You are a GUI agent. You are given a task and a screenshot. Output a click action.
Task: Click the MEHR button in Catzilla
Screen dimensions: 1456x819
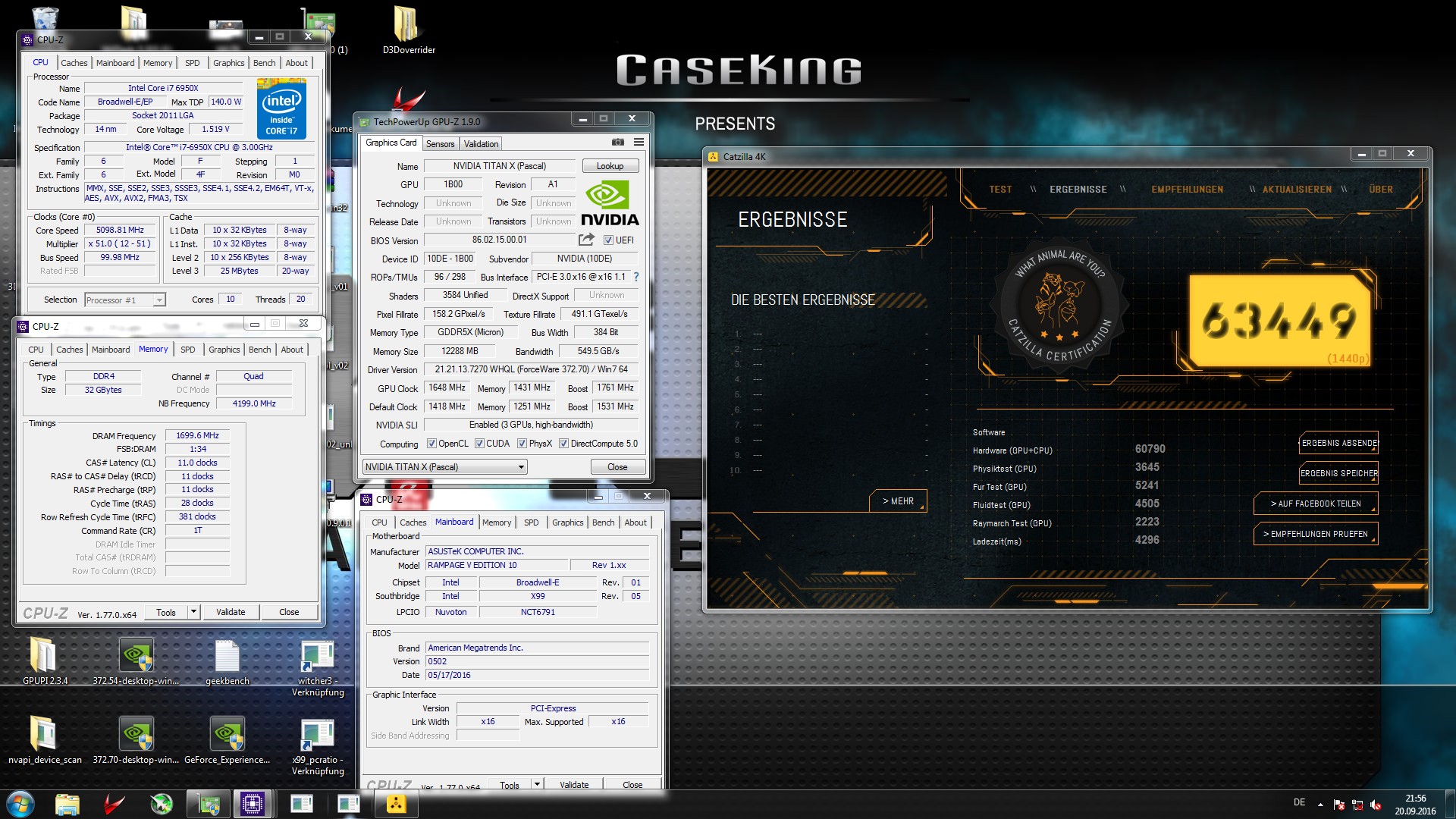click(898, 501)
